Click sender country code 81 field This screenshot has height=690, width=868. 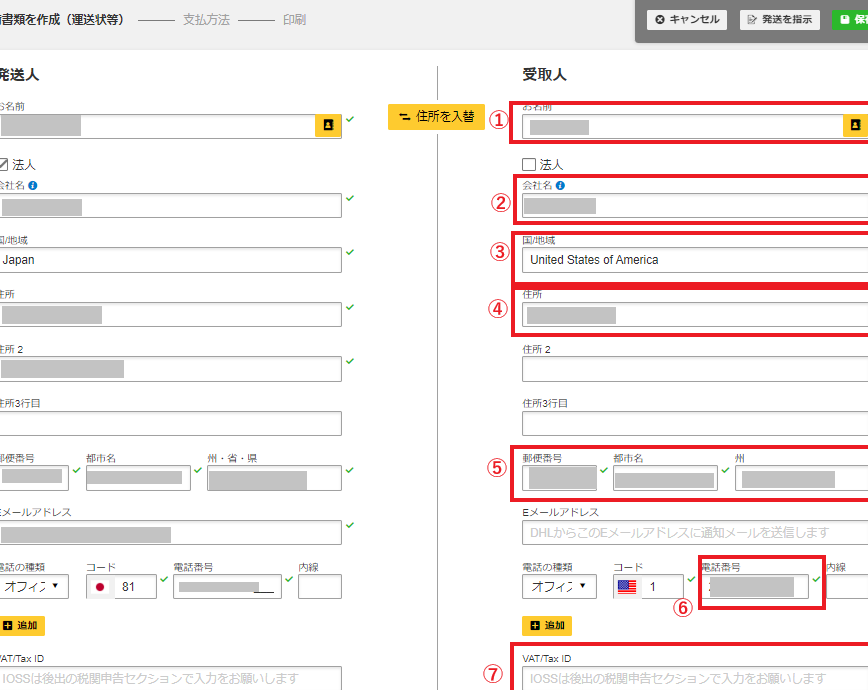point(135,586)
